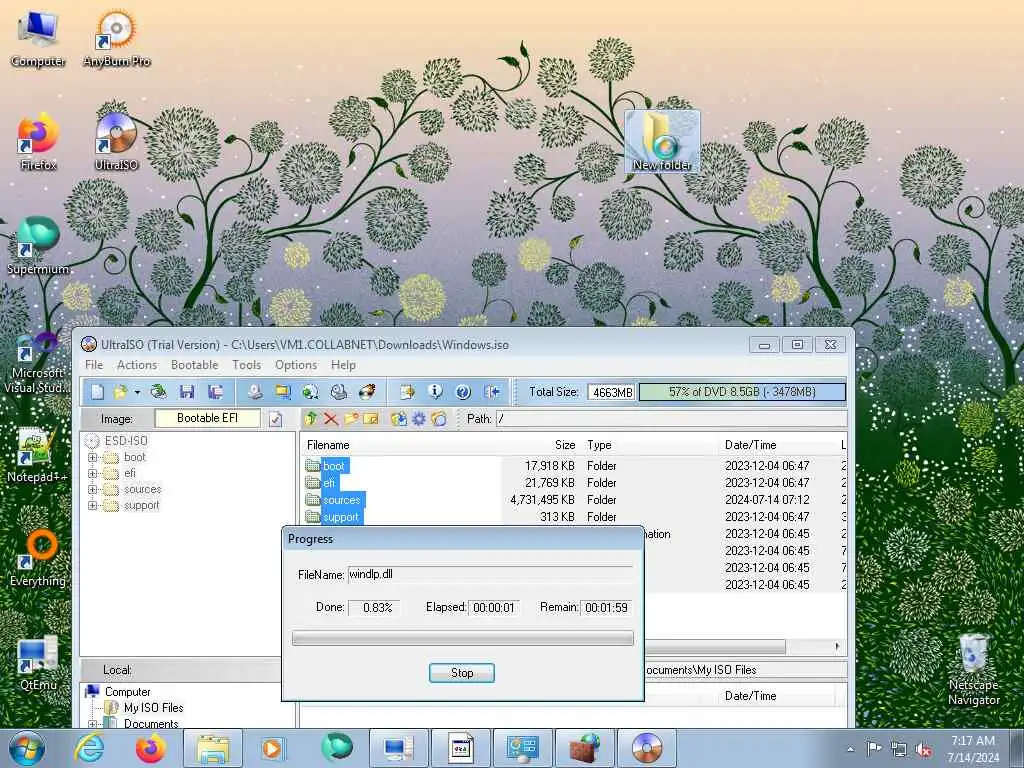Select the Netscape Navigator desktop icon
Viewport: 1024px width, 768px height.
[x=974, y=669]
